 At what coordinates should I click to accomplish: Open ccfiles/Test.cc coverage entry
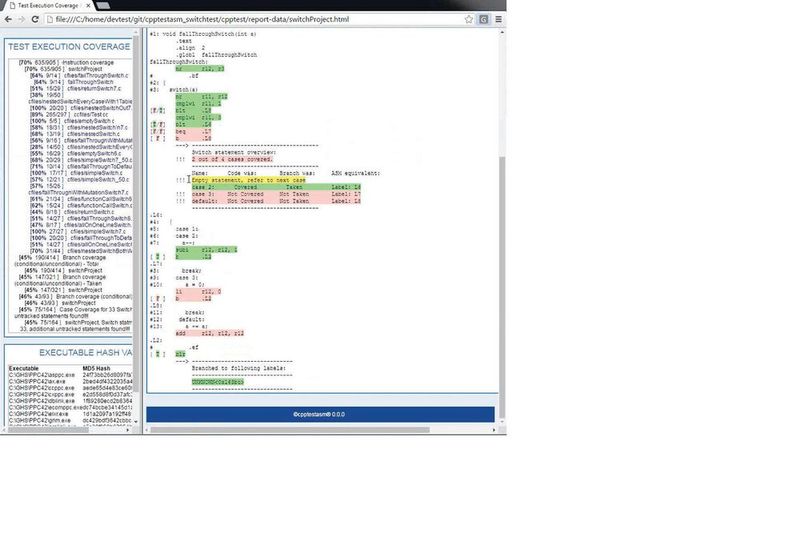point(69,114)
